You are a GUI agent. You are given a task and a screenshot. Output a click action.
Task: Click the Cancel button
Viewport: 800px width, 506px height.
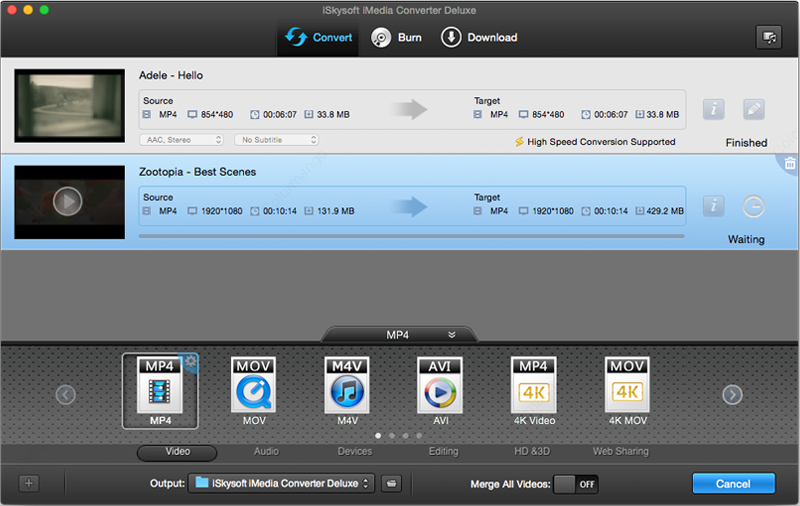click(733, 484)
